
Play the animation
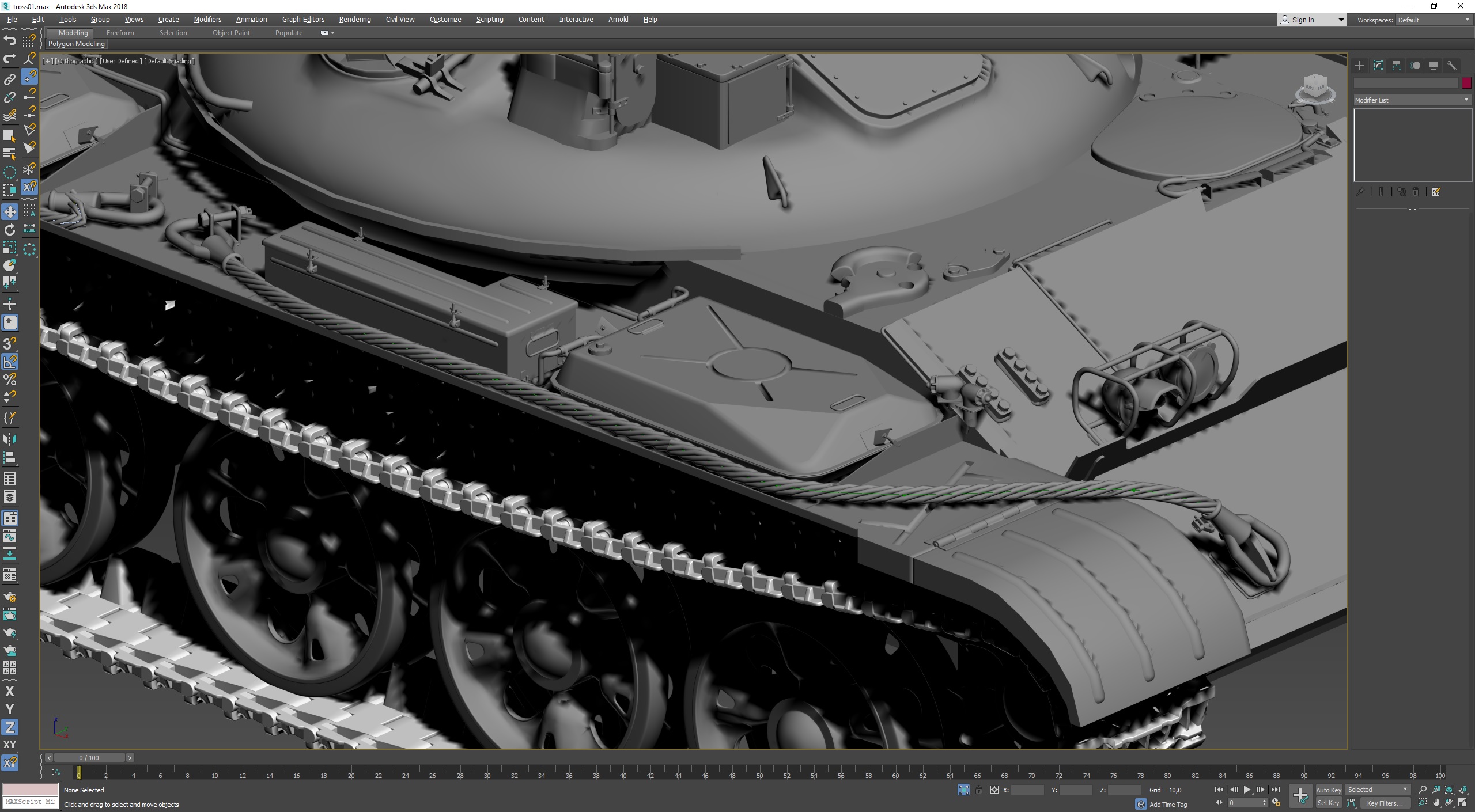(x=1247, y=790)
